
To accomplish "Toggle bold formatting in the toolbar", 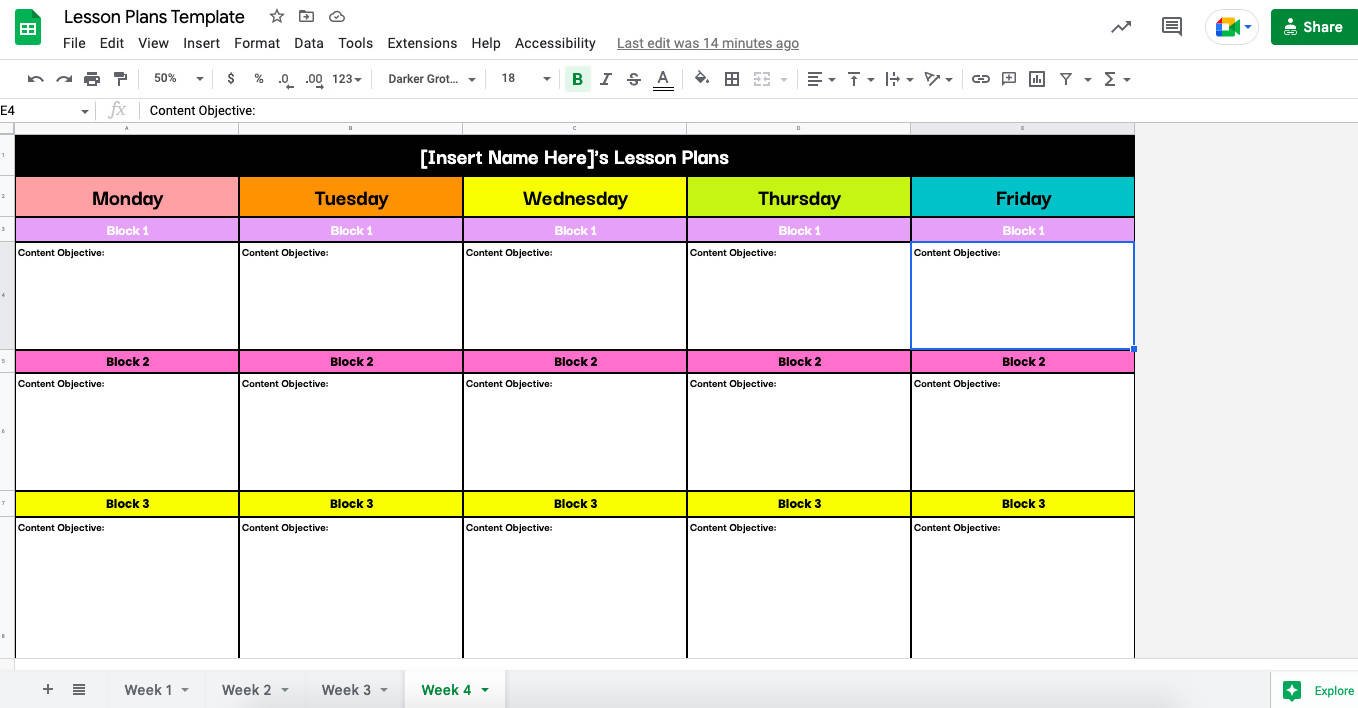I will coord(577,79).
